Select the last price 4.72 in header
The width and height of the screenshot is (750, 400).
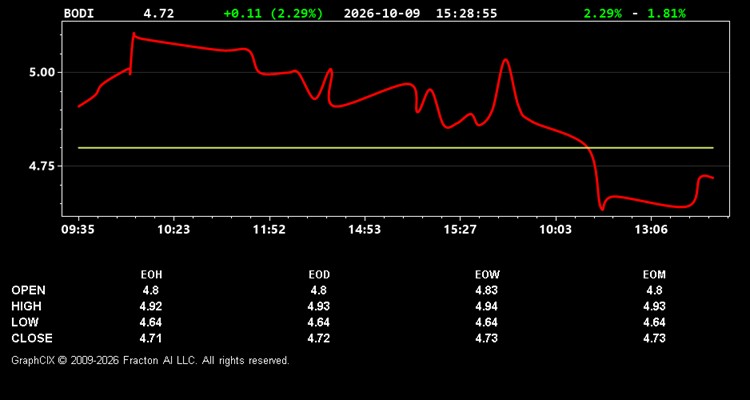(x=159, y=13)
